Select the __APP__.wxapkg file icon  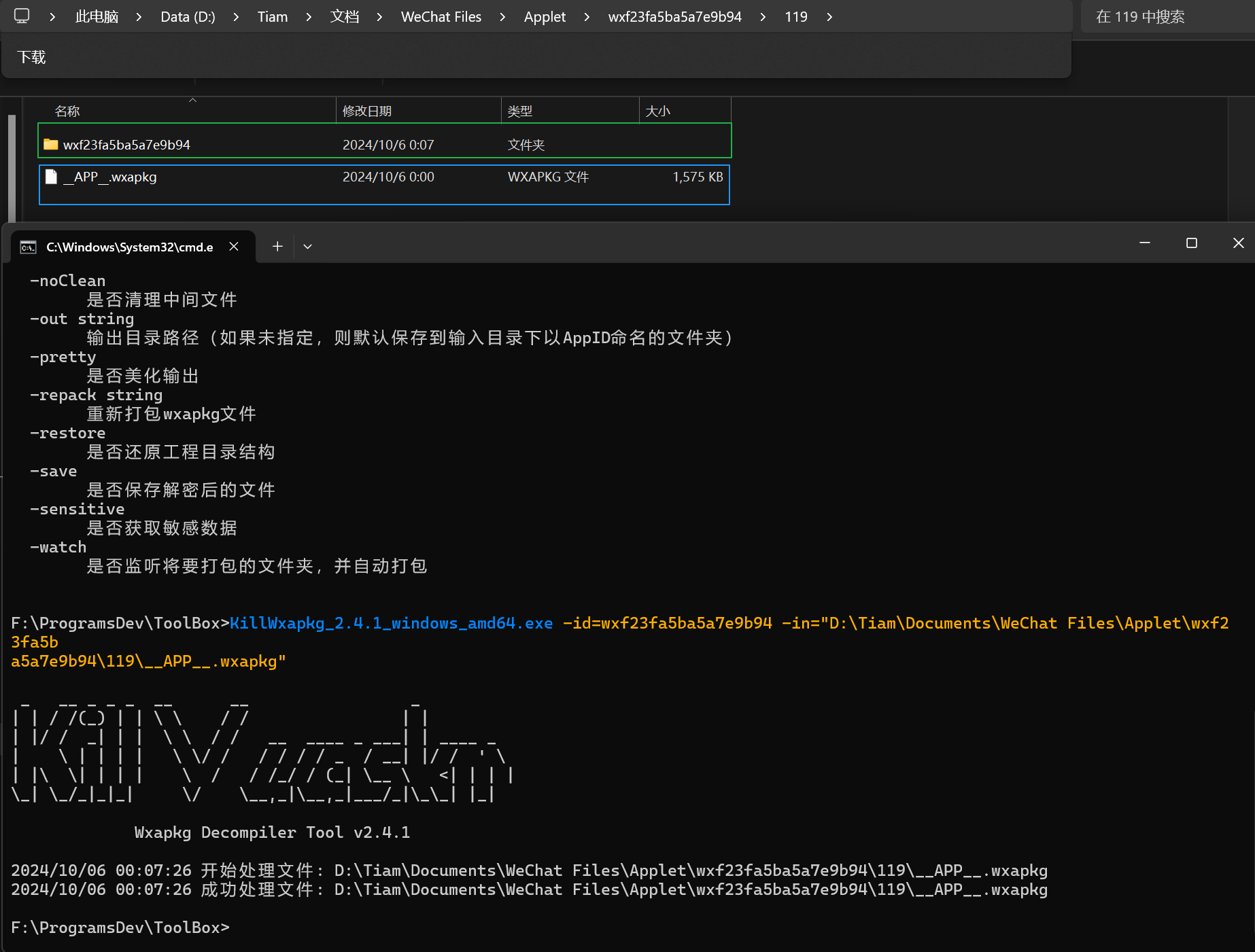click(x=51, y=177)
